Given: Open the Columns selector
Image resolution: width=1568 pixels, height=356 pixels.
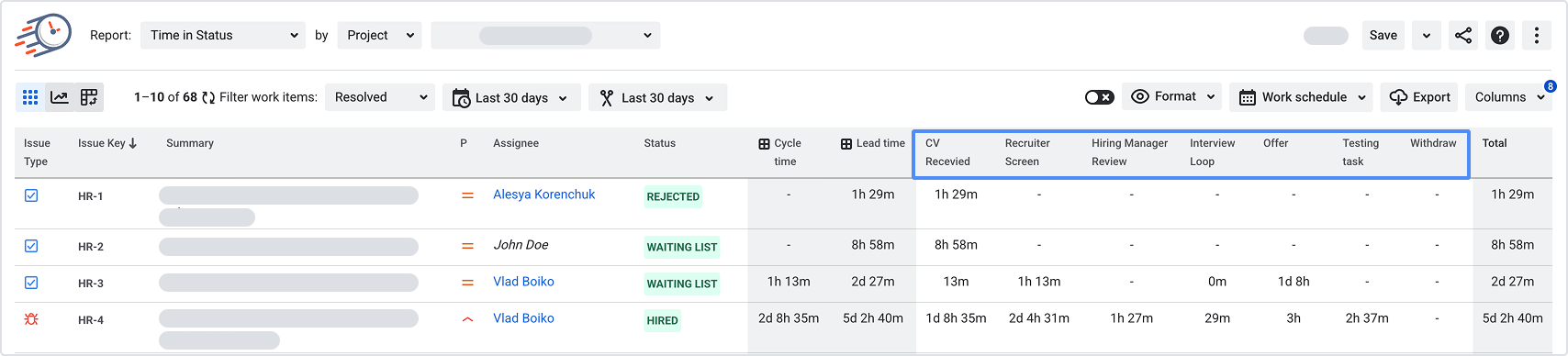Looking at the screenshot, I should [1510, 96].
